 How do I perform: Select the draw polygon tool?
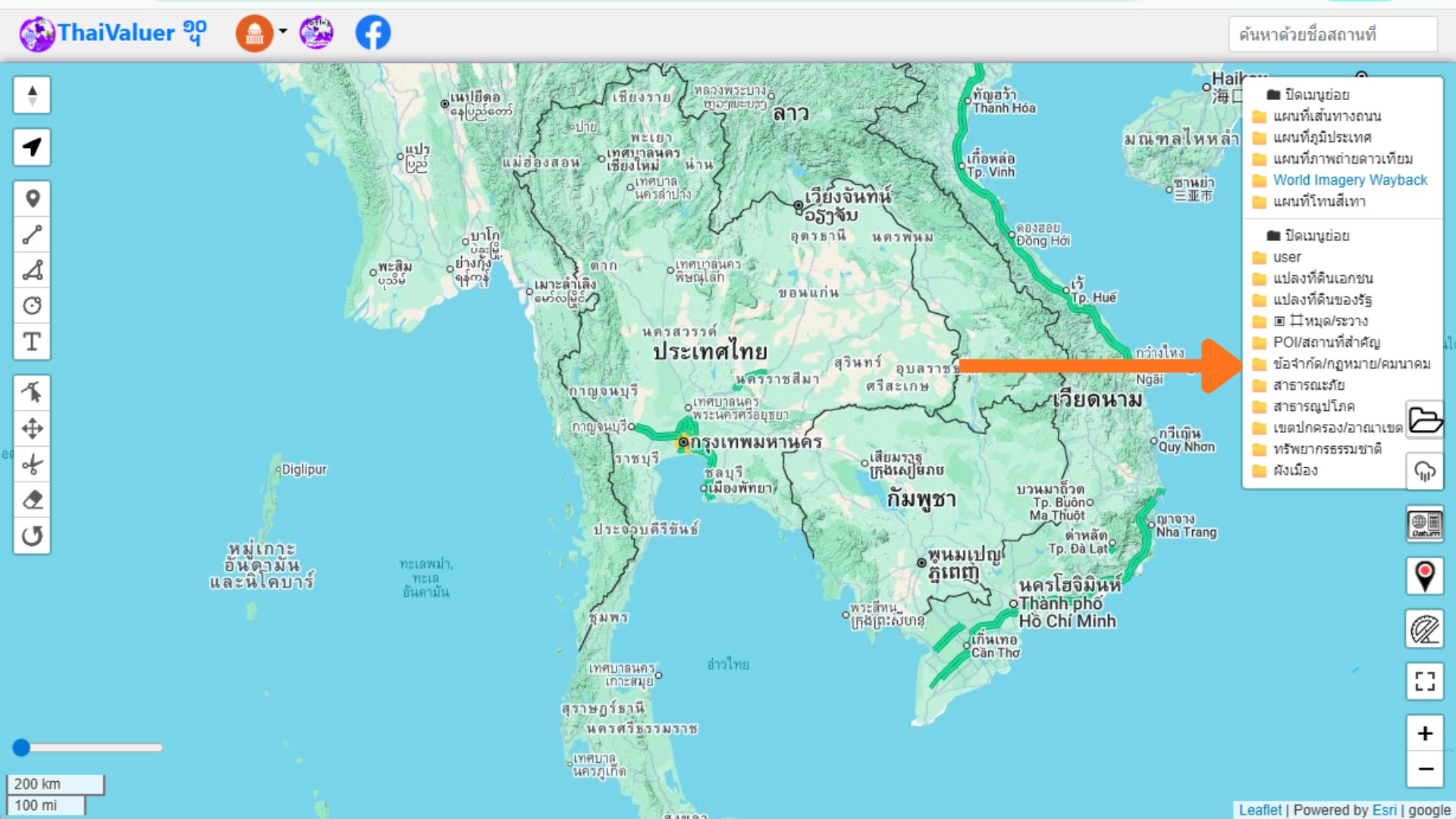pos(32,270)
